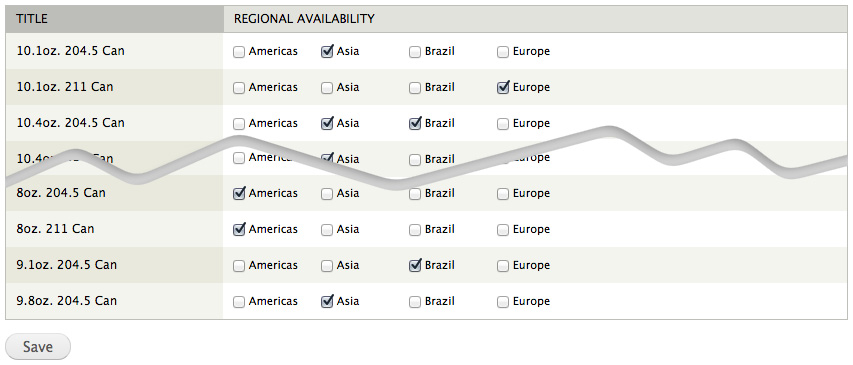Tick Europe for 9.8oz. 204.5 Can
The image size is (853, 365).
click(x=503, y=301)
